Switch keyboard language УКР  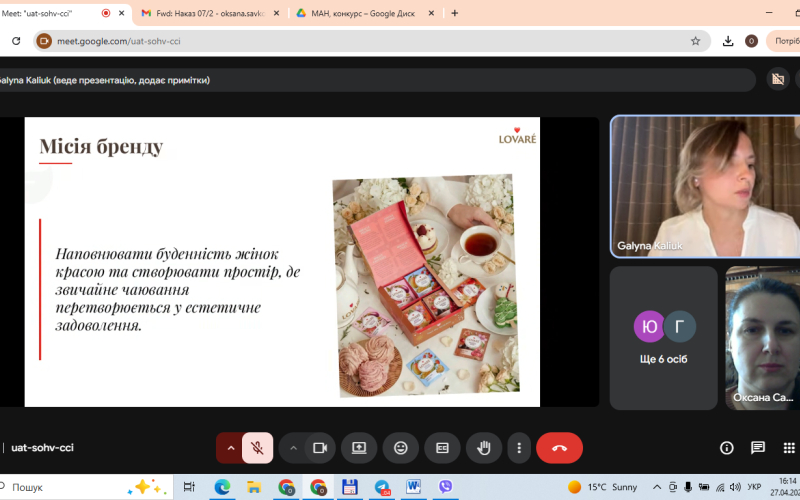click(x=754, y=487)
